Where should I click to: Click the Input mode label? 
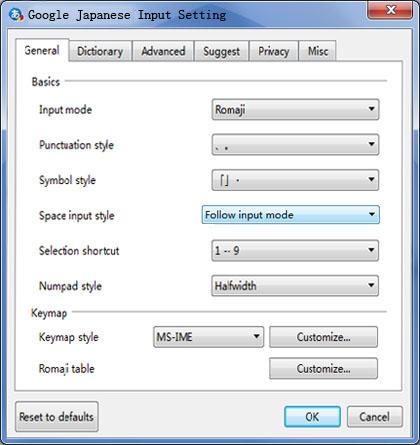pyautogui.click(x=65, y=110)
